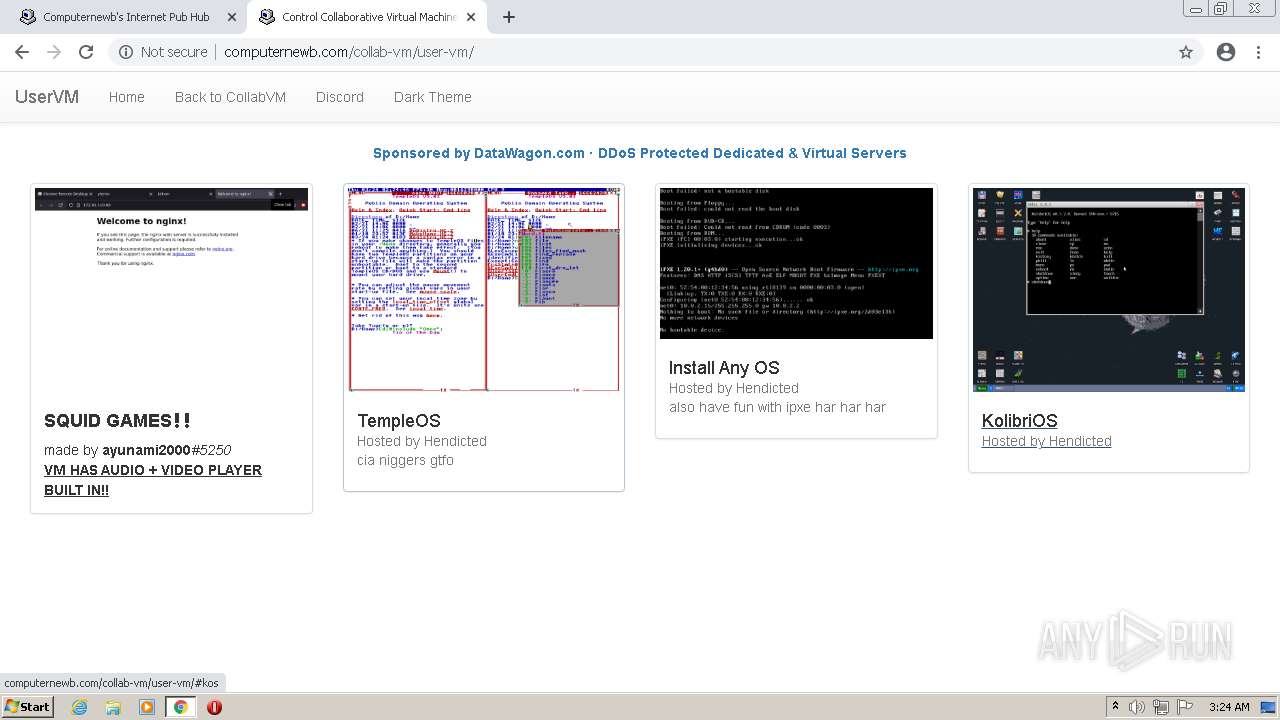The height and width of the screenshot is (720, 1280).
Task: Open the volume speaker tray icon
Action: (x=1137, y=707)
